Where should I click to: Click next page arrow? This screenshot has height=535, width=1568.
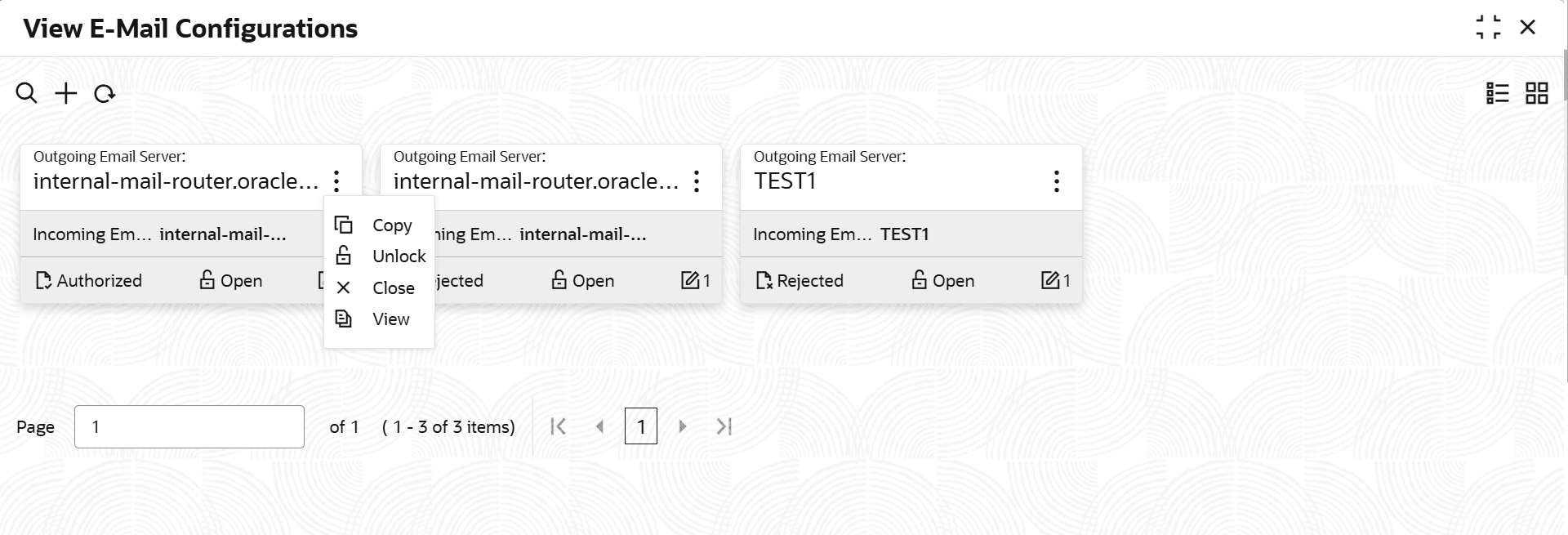[x=683, y=426]
